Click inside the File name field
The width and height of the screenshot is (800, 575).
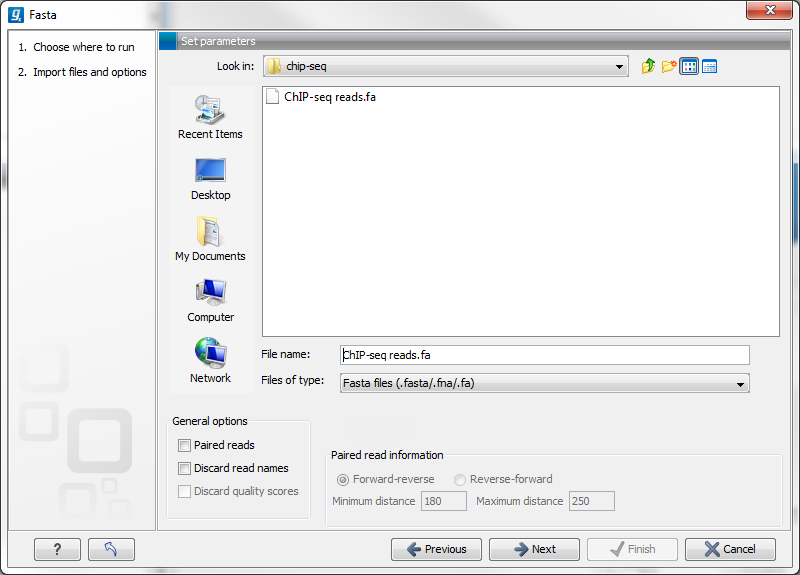(545, 355)
